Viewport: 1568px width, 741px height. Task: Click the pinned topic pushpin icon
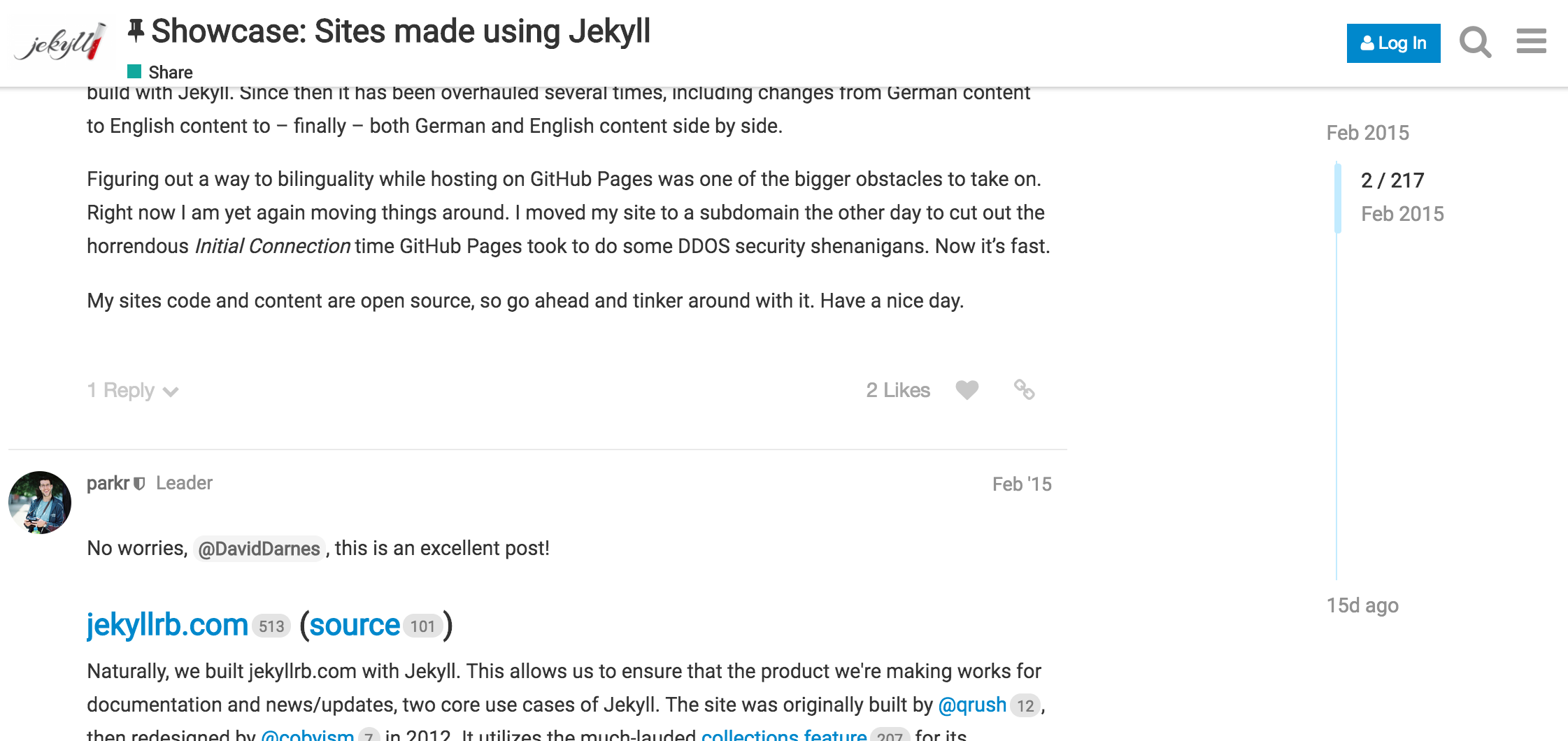pyautogui.click(x=136, y=31)
